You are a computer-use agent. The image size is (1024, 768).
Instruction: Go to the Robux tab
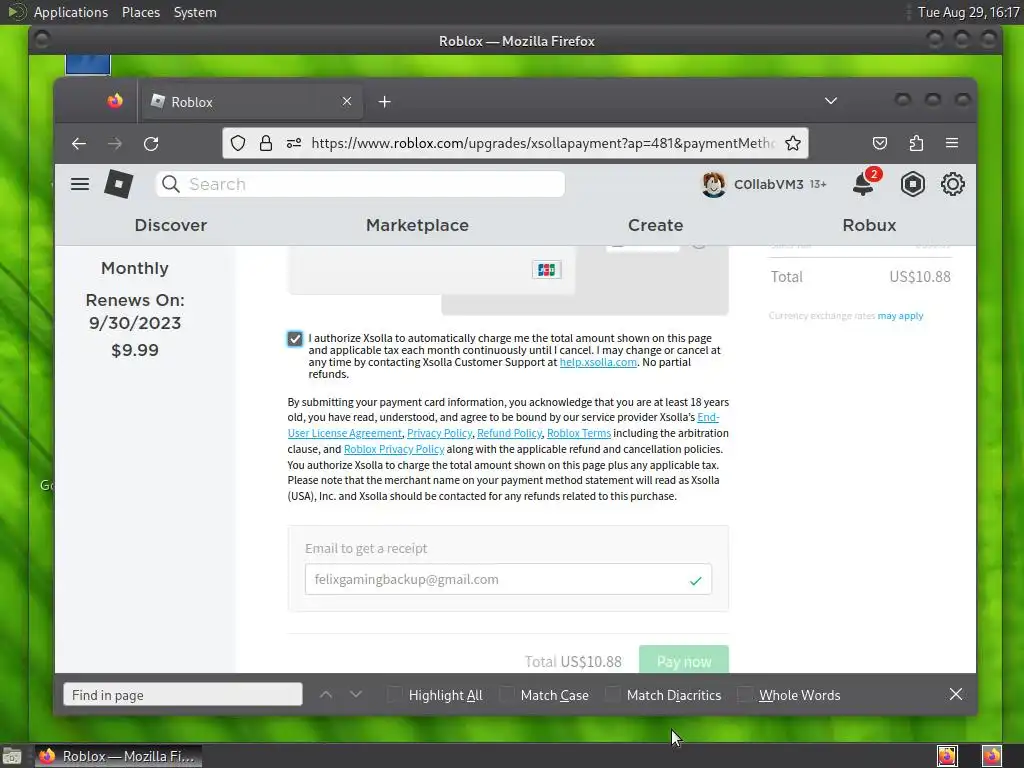click(x=869, y=225)
